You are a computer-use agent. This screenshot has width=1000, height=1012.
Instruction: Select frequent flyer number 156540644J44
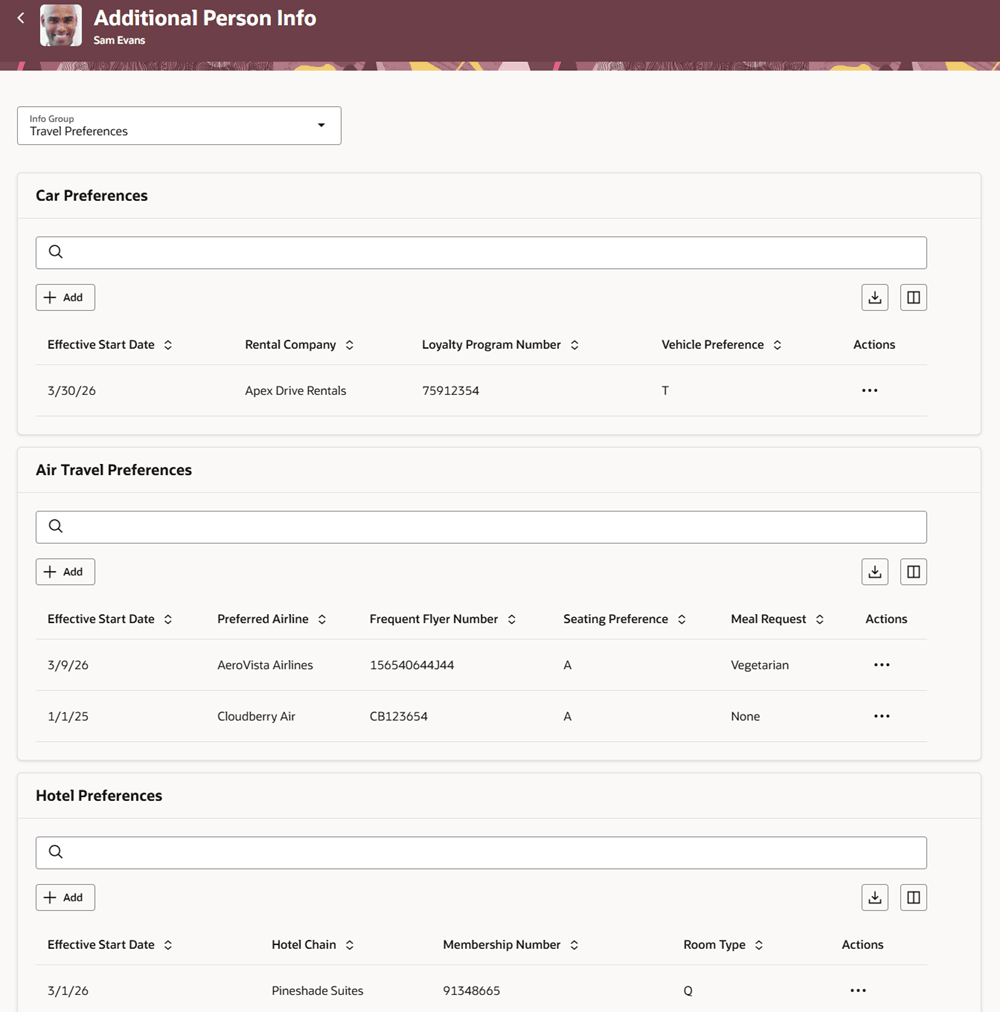(x=412, y=665)
